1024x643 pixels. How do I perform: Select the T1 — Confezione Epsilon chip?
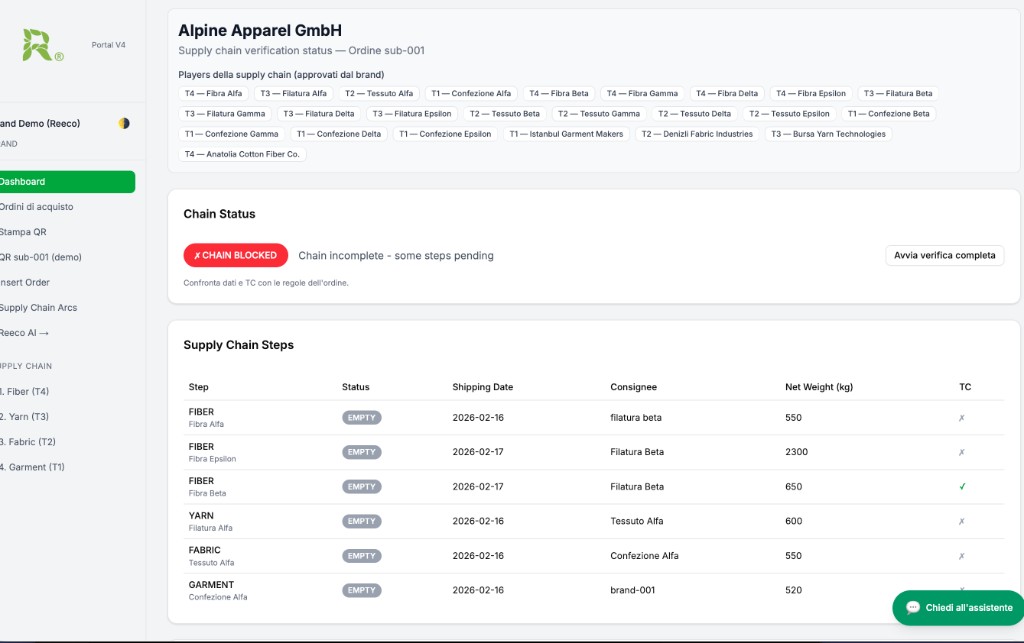(x=445, y=134)
